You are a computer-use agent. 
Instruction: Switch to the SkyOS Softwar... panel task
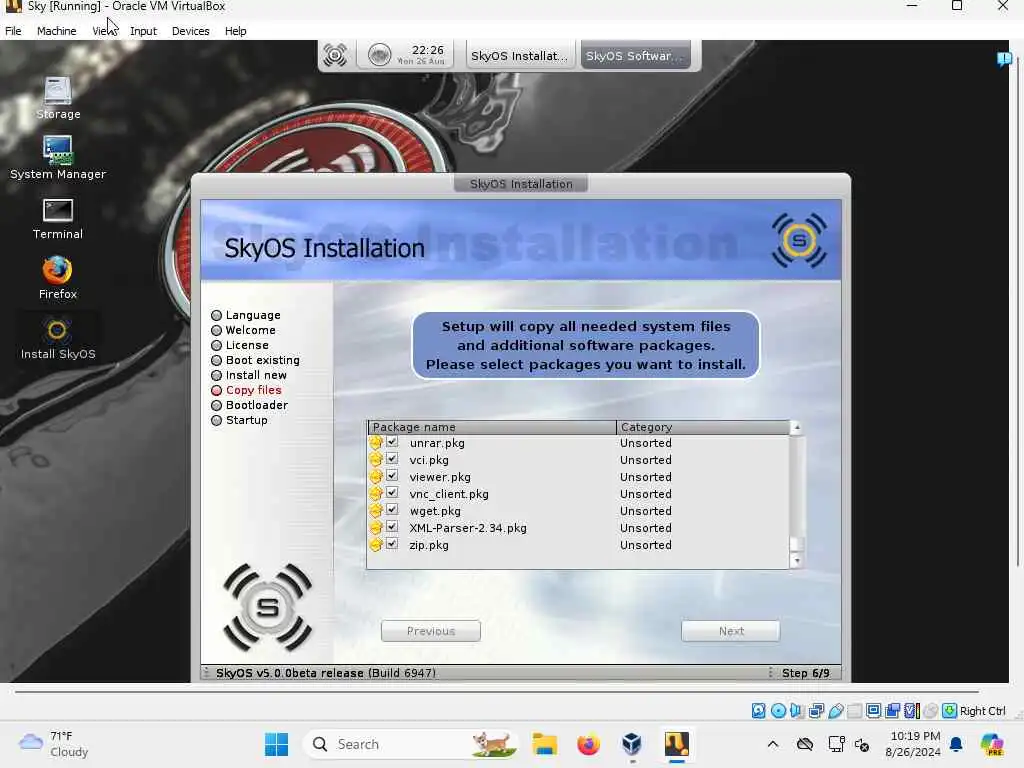pyautogui.click(x=635, y=56)
